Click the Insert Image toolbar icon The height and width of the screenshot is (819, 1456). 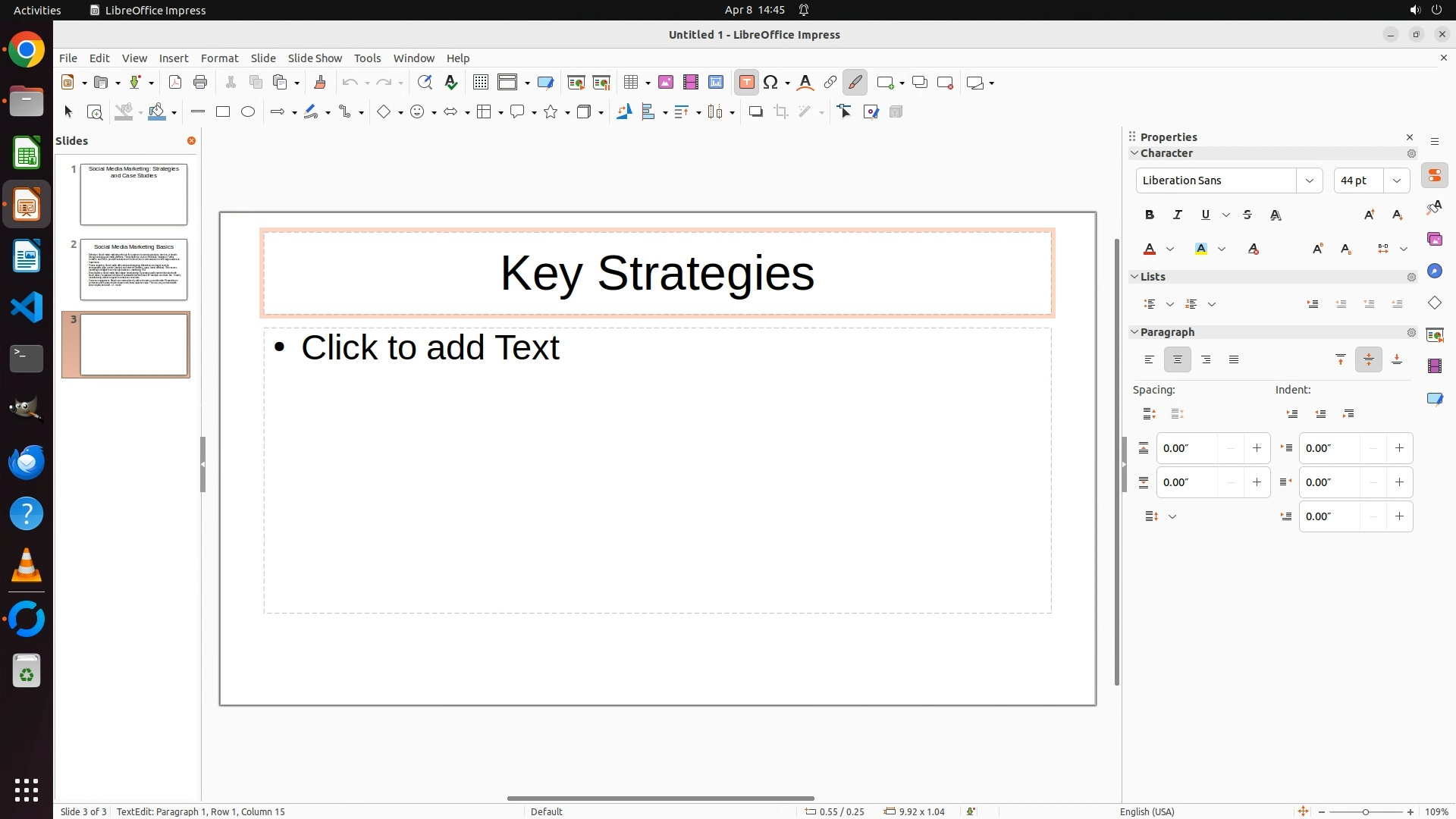[666, 83]
